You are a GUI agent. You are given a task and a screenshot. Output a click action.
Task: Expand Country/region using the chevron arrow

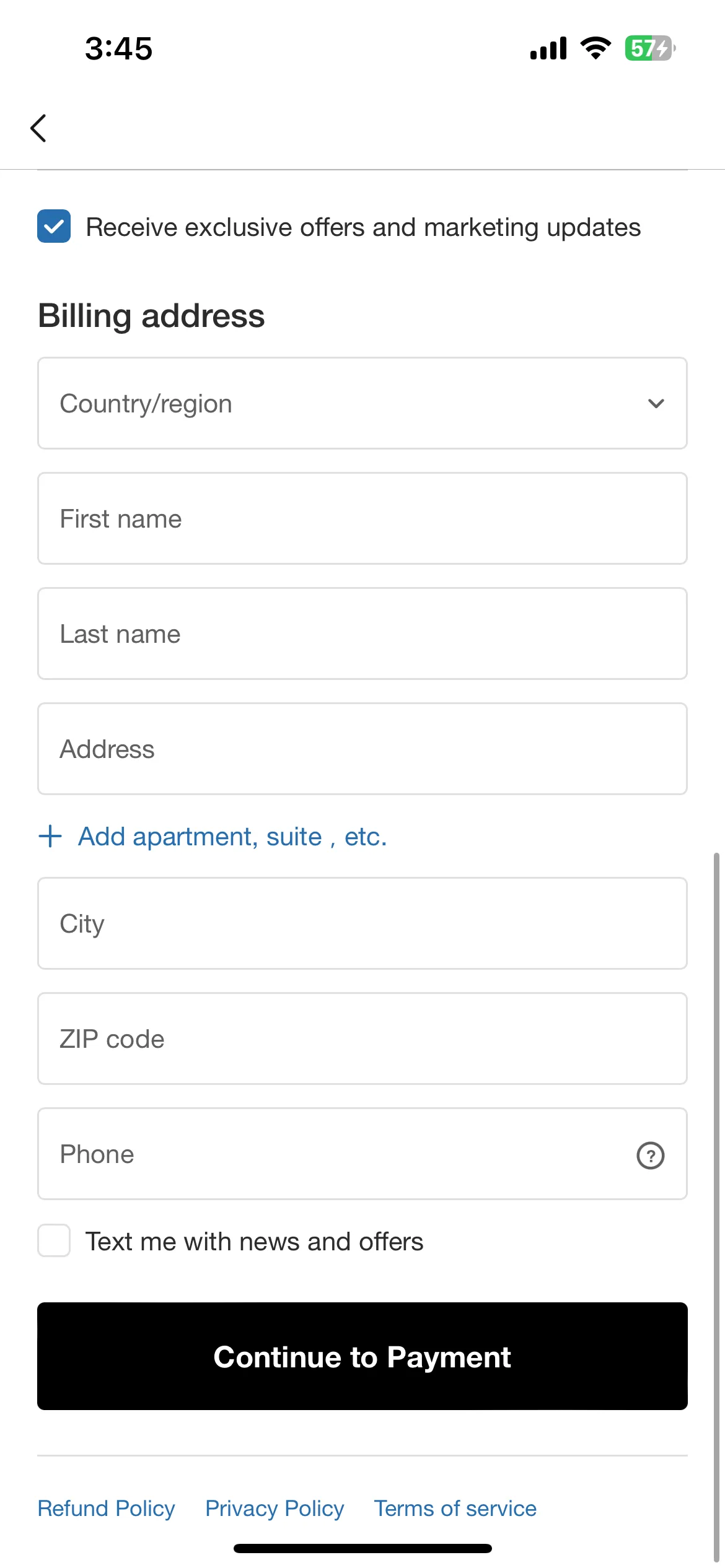(x=656, y=404)
